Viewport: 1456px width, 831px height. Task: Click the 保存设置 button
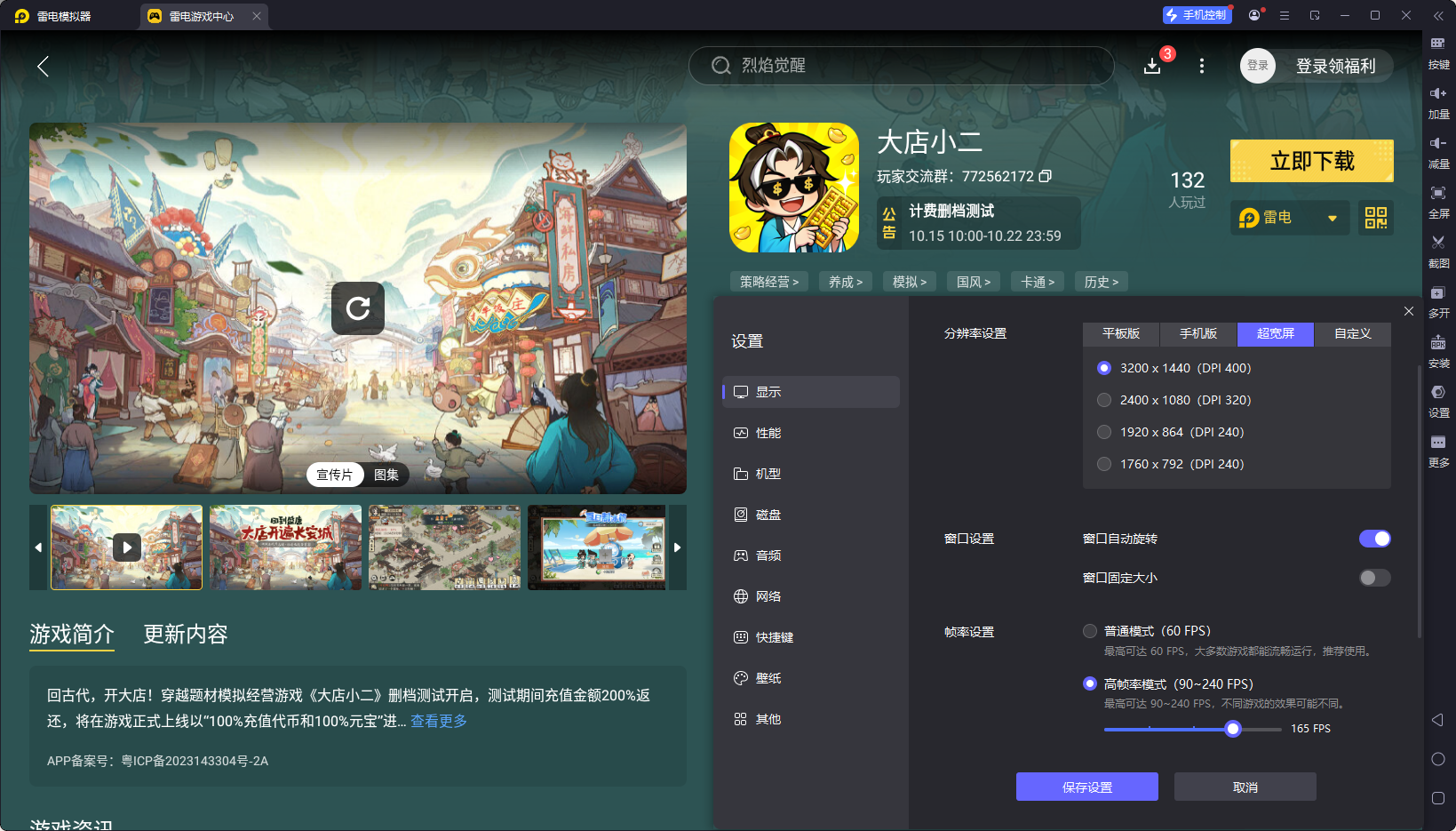tap(1086, 787)
